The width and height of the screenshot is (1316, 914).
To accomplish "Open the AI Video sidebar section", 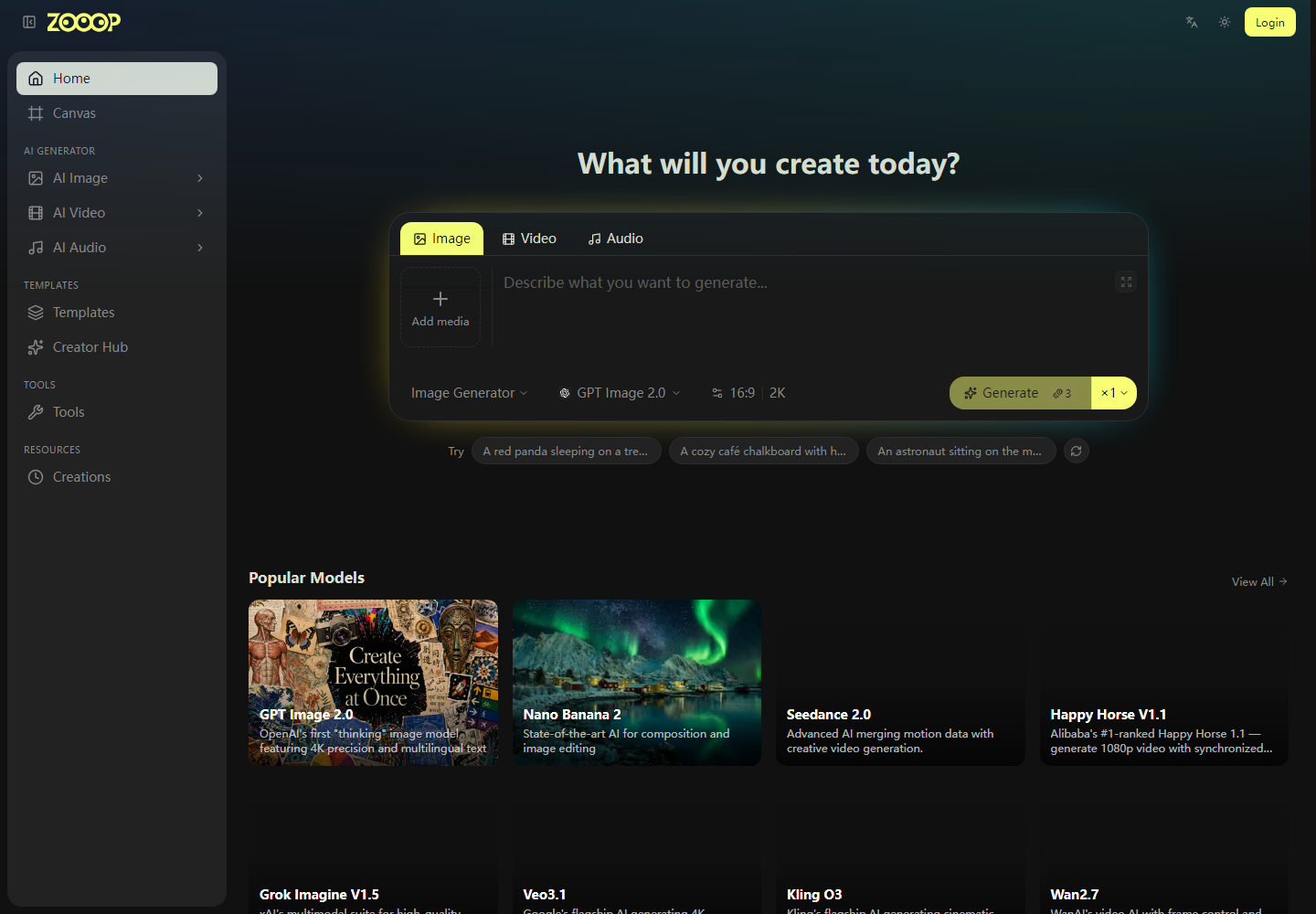I will coord(117,213).
